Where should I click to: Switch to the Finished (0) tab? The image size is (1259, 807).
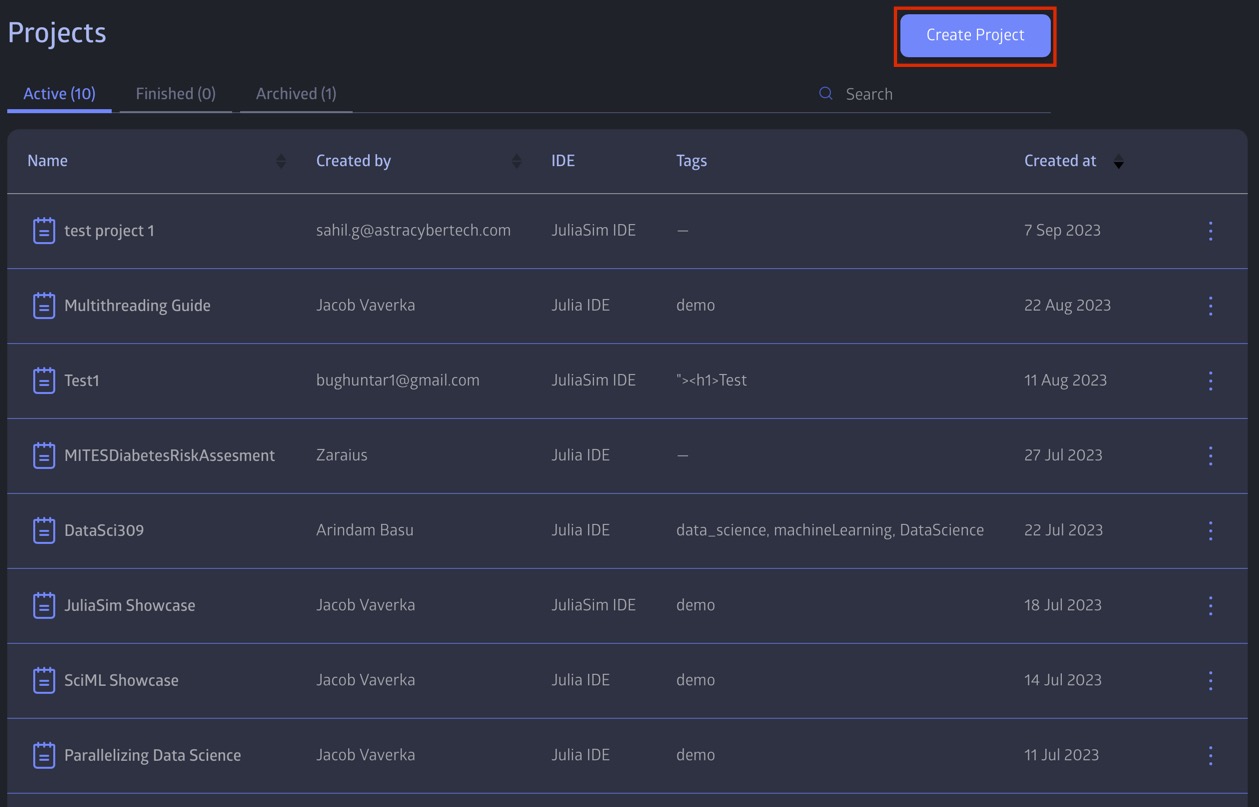point(176,94)
